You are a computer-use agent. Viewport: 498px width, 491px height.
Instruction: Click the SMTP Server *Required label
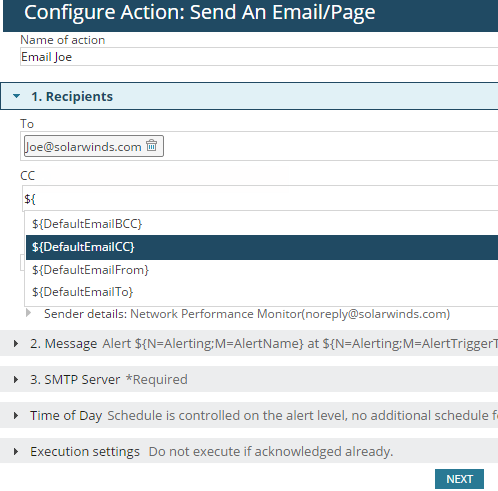[109, 379]
